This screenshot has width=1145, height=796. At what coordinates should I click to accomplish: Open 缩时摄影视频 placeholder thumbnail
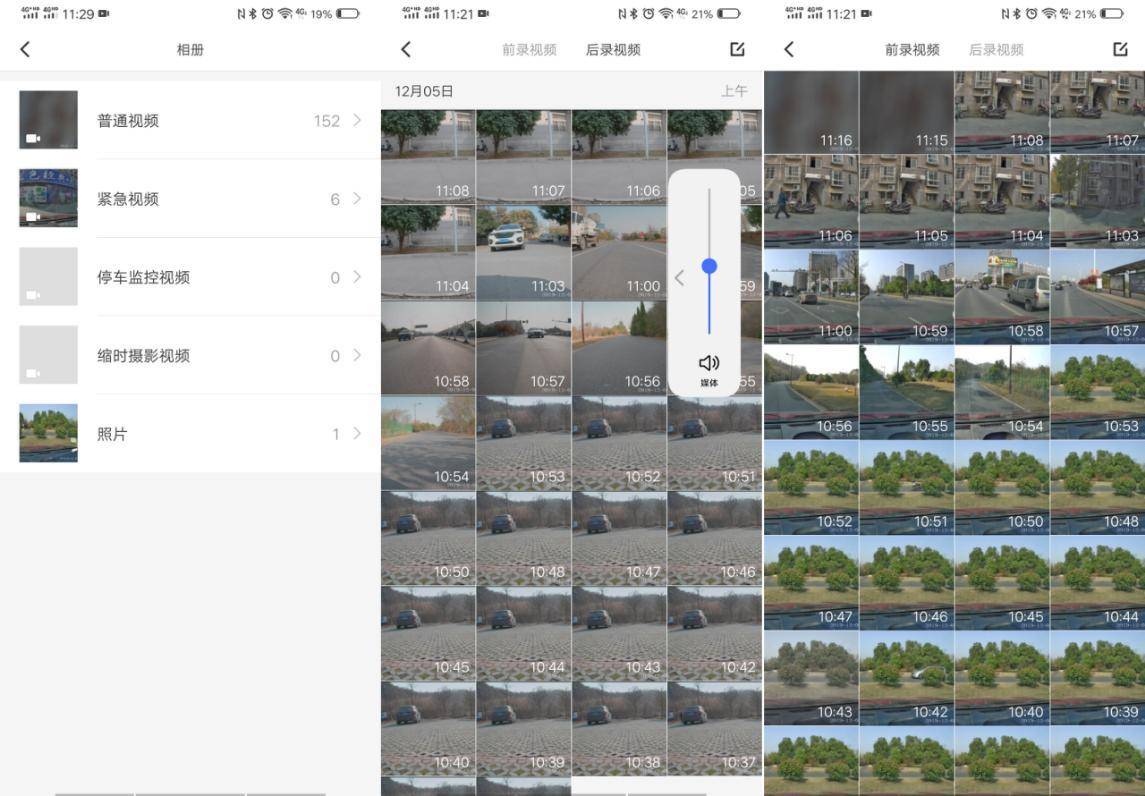[x=48, y=355]
